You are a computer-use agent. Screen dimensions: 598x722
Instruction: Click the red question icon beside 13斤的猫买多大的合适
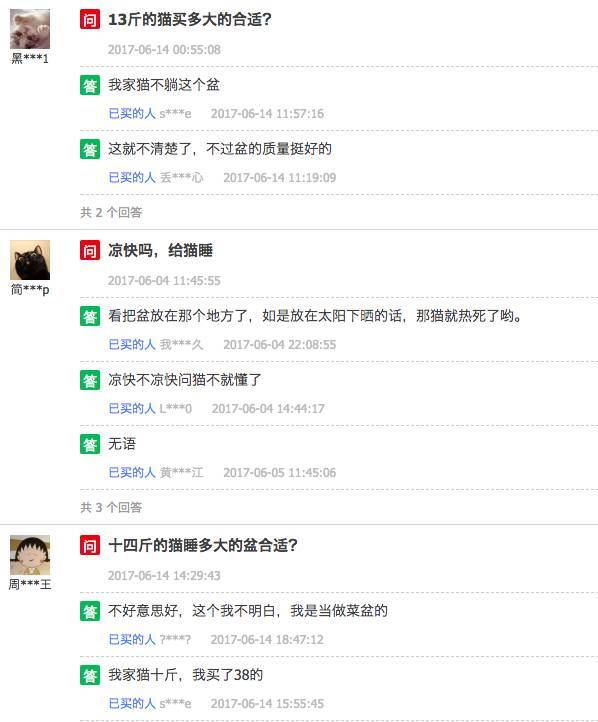90,19
